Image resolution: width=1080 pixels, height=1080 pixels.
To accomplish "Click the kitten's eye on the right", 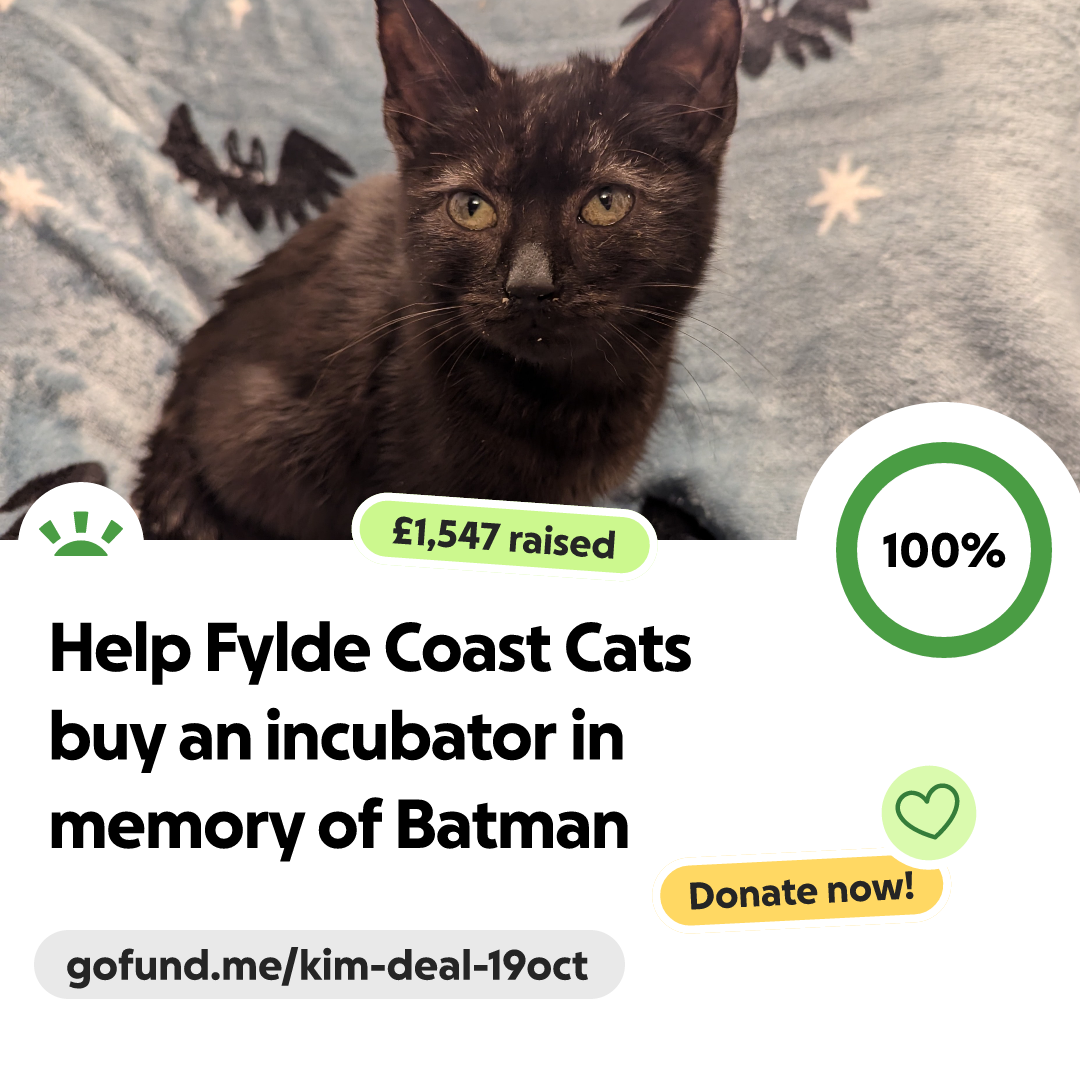I will [606, 205].
